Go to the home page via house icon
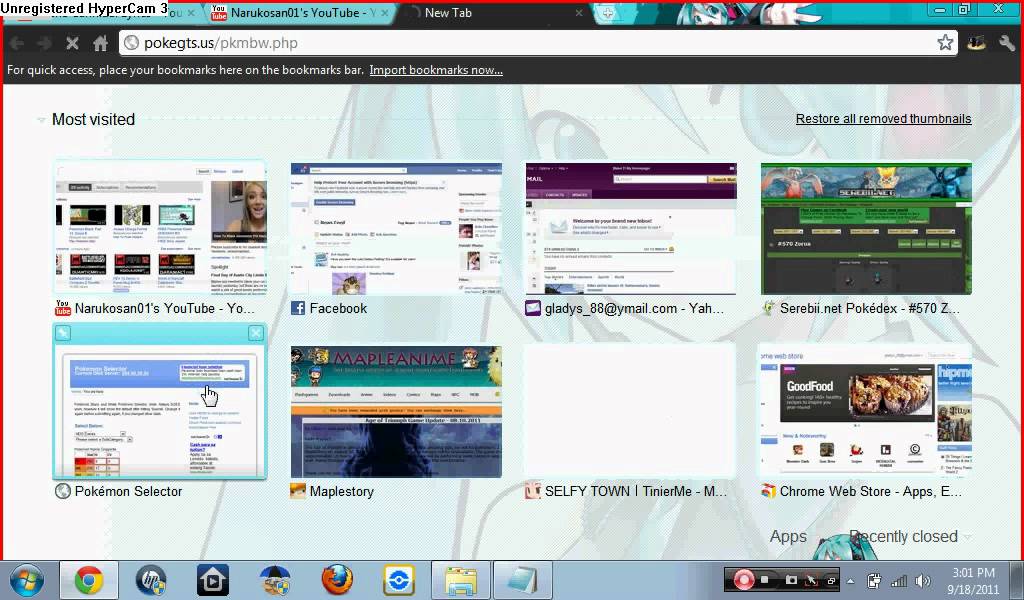The height and width of the screenshot is (600, 1024). tap(100, 43)
